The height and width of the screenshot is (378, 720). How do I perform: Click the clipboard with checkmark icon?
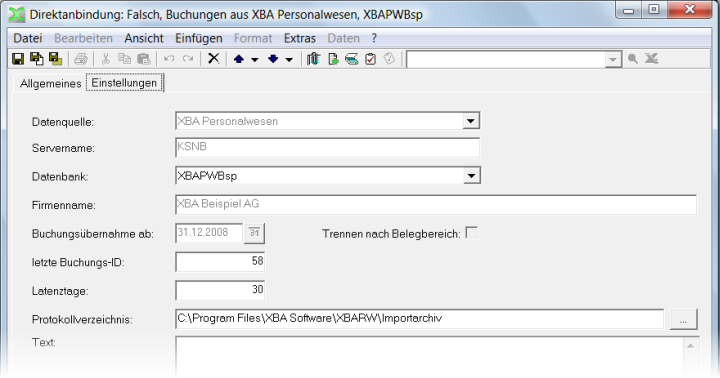[371, 59]
